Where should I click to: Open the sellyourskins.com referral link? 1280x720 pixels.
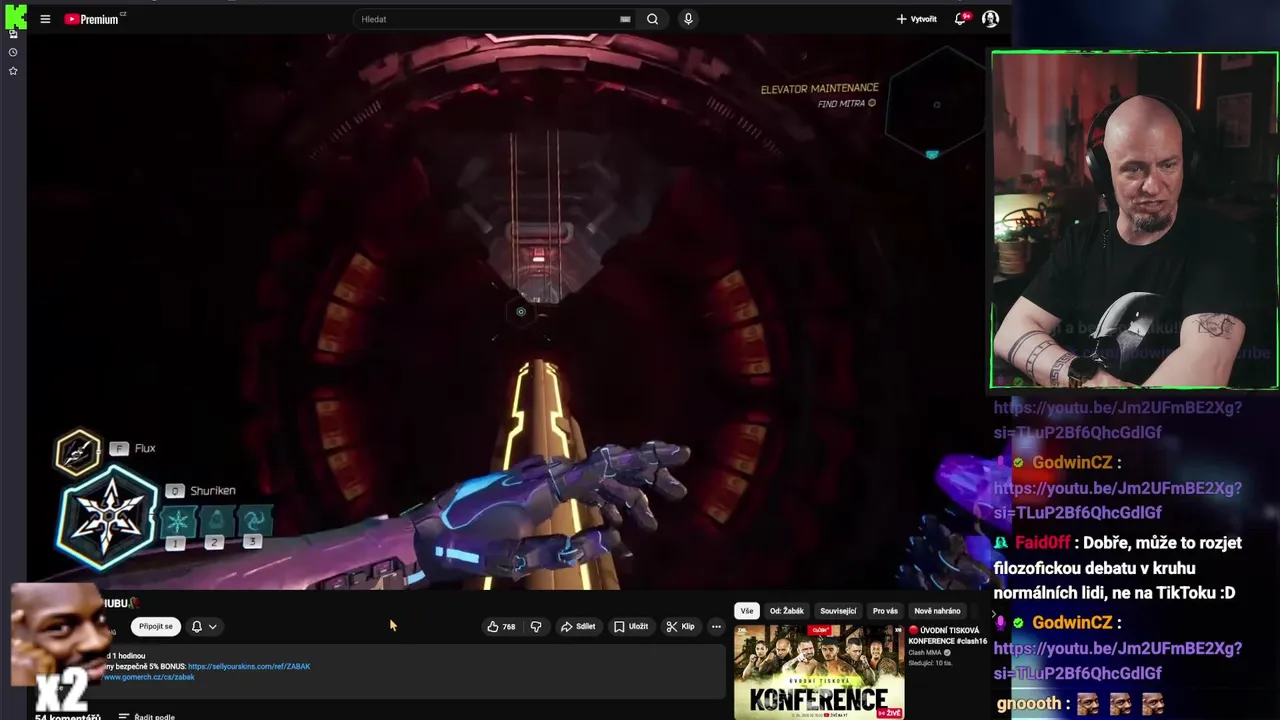point(249,666)
